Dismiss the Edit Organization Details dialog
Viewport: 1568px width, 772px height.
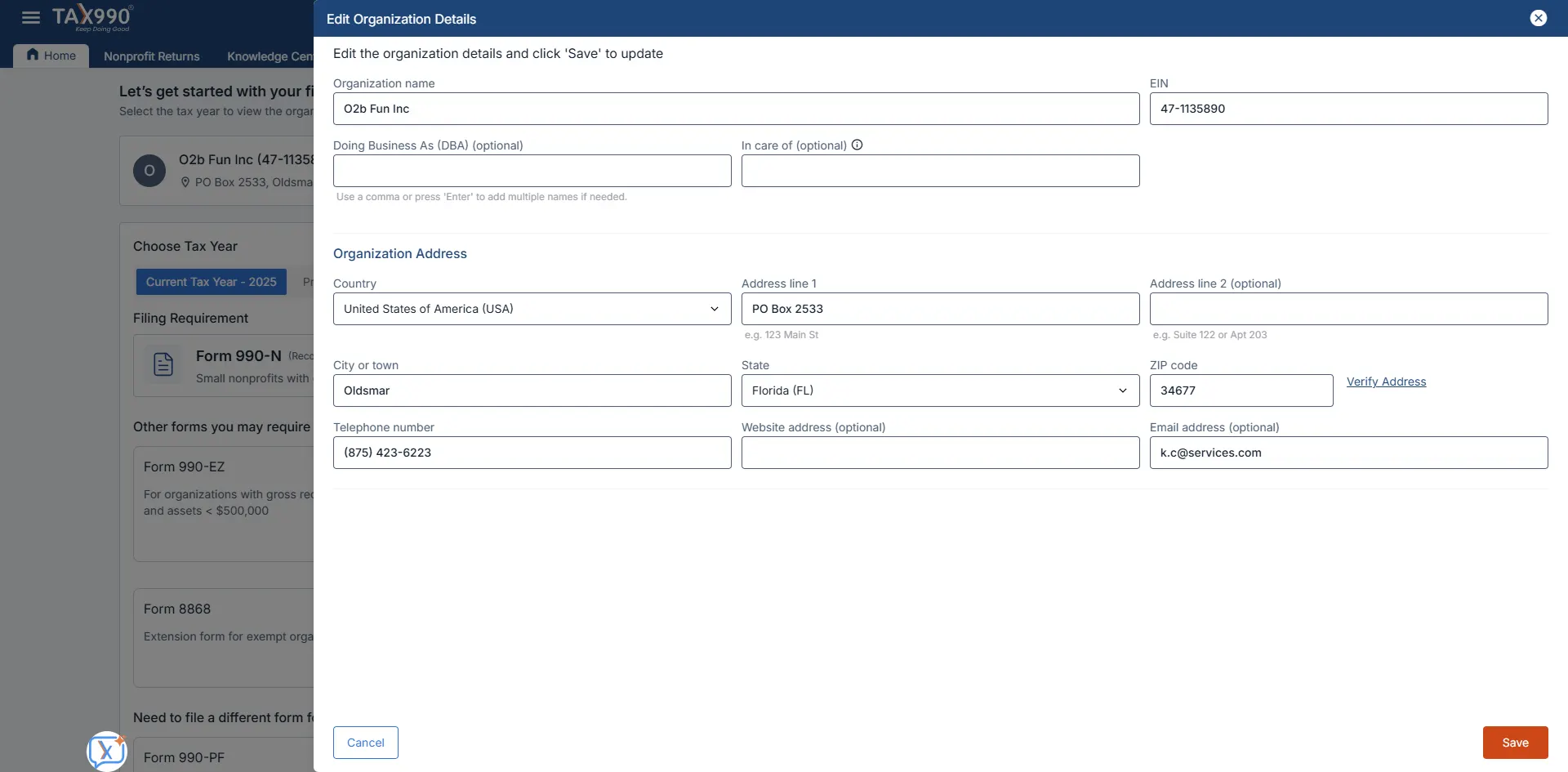[x=1539, y=17]
